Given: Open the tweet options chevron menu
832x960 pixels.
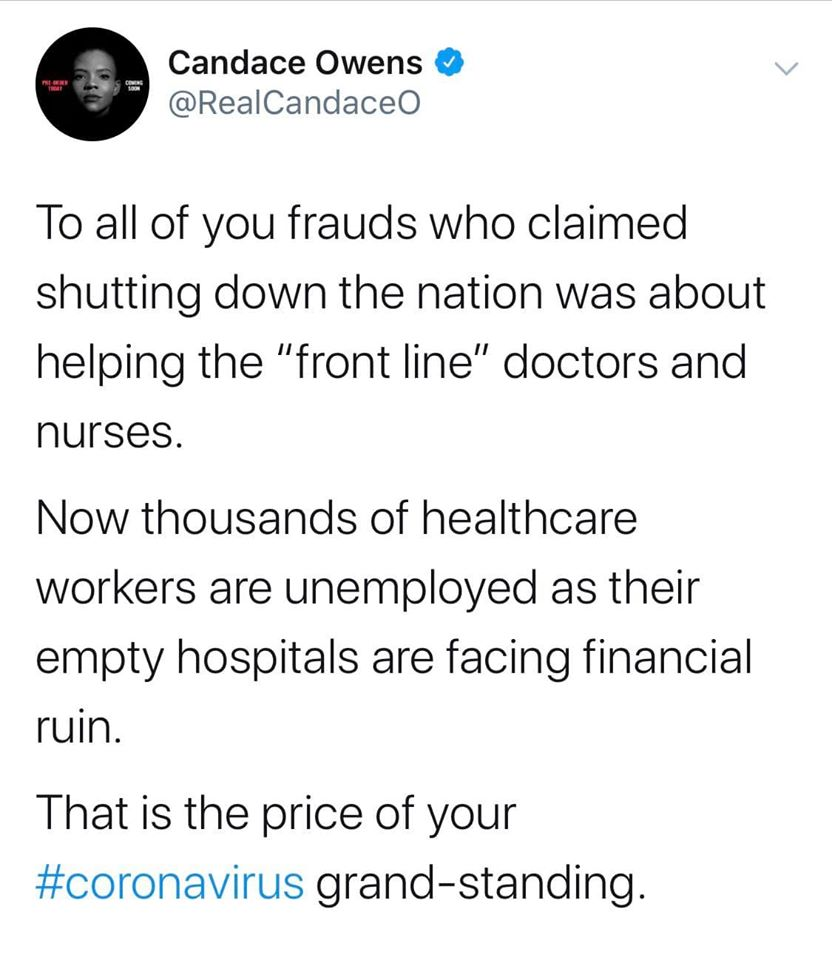Looking at the screenshot, I should pyautogui.click(x=789, y=68).
